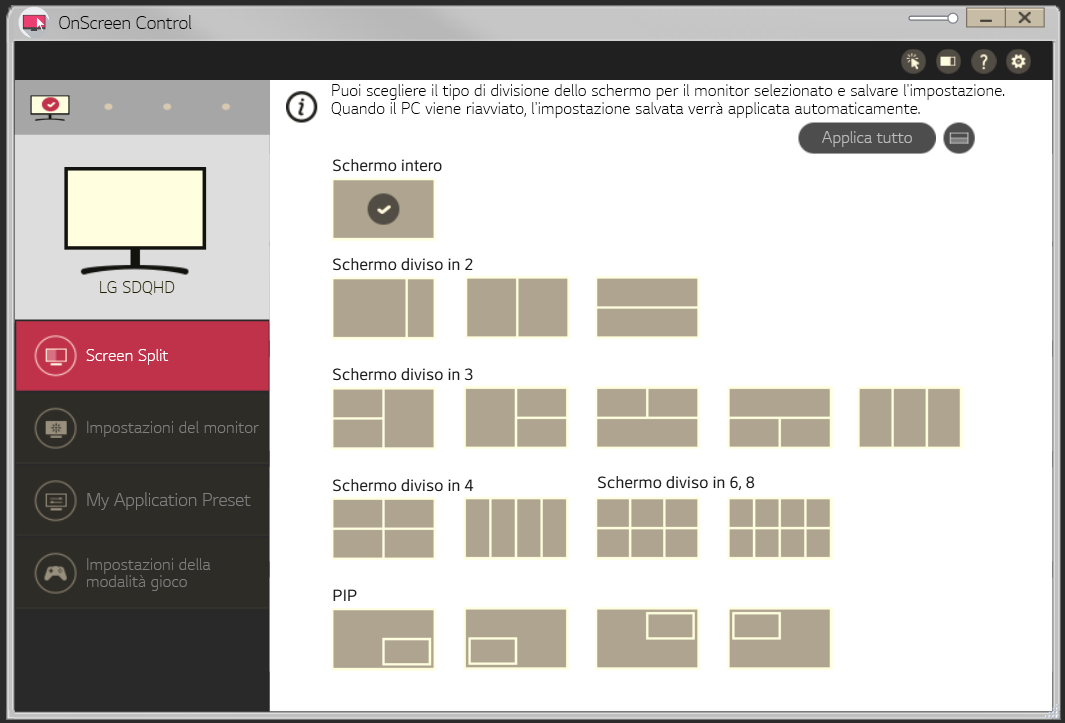Choose the 2-split layout with wide left pane
This screenshot has width=1065, height=723.
[x=383, y=308]
